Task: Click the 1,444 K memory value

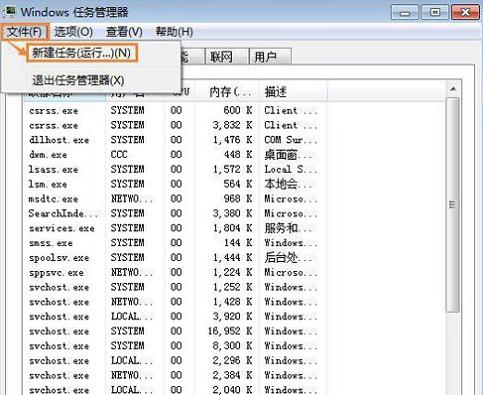Action: pos(233,258)
